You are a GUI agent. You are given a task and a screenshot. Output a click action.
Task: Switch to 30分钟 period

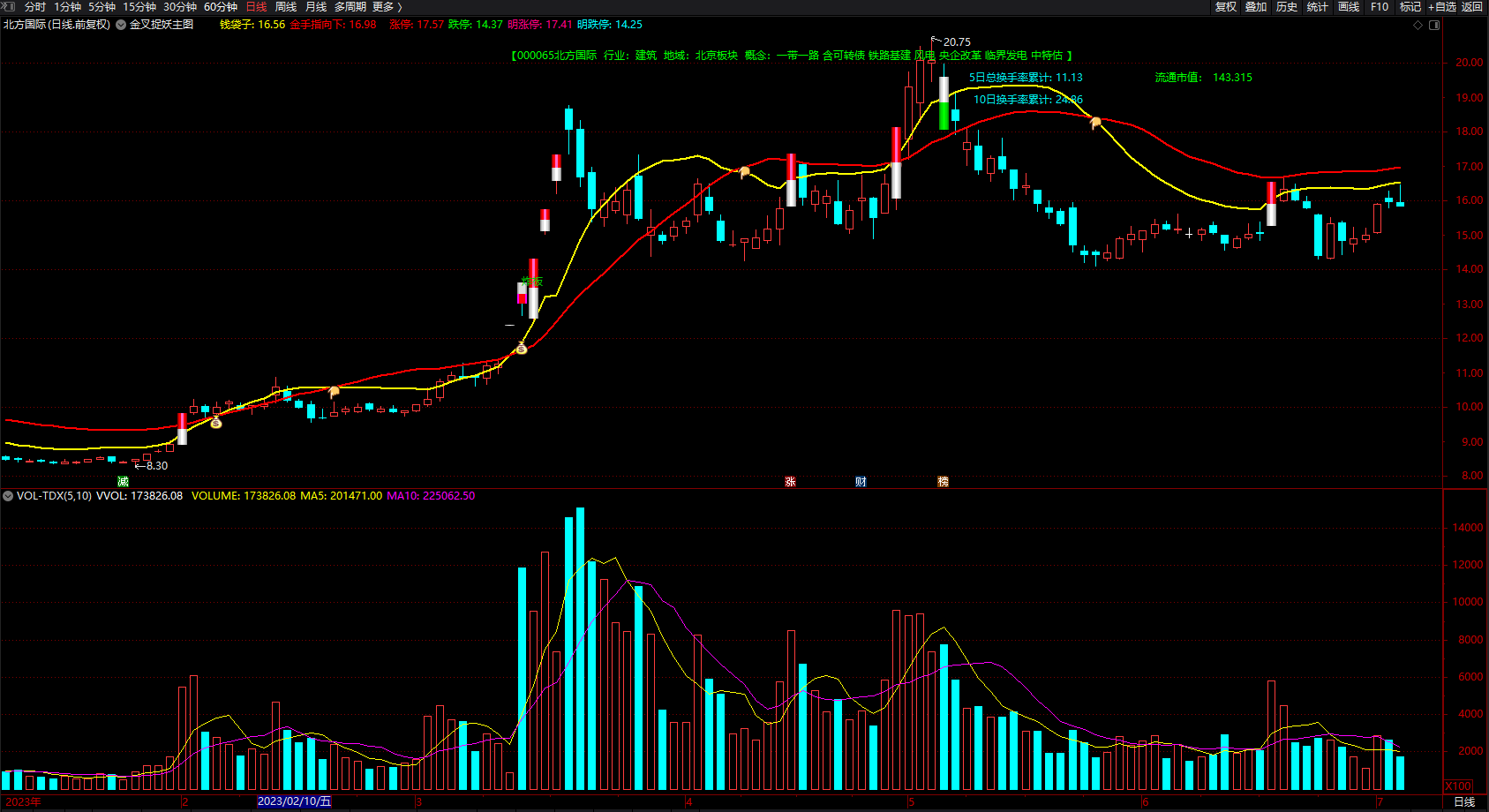click(x=180, y=7)
